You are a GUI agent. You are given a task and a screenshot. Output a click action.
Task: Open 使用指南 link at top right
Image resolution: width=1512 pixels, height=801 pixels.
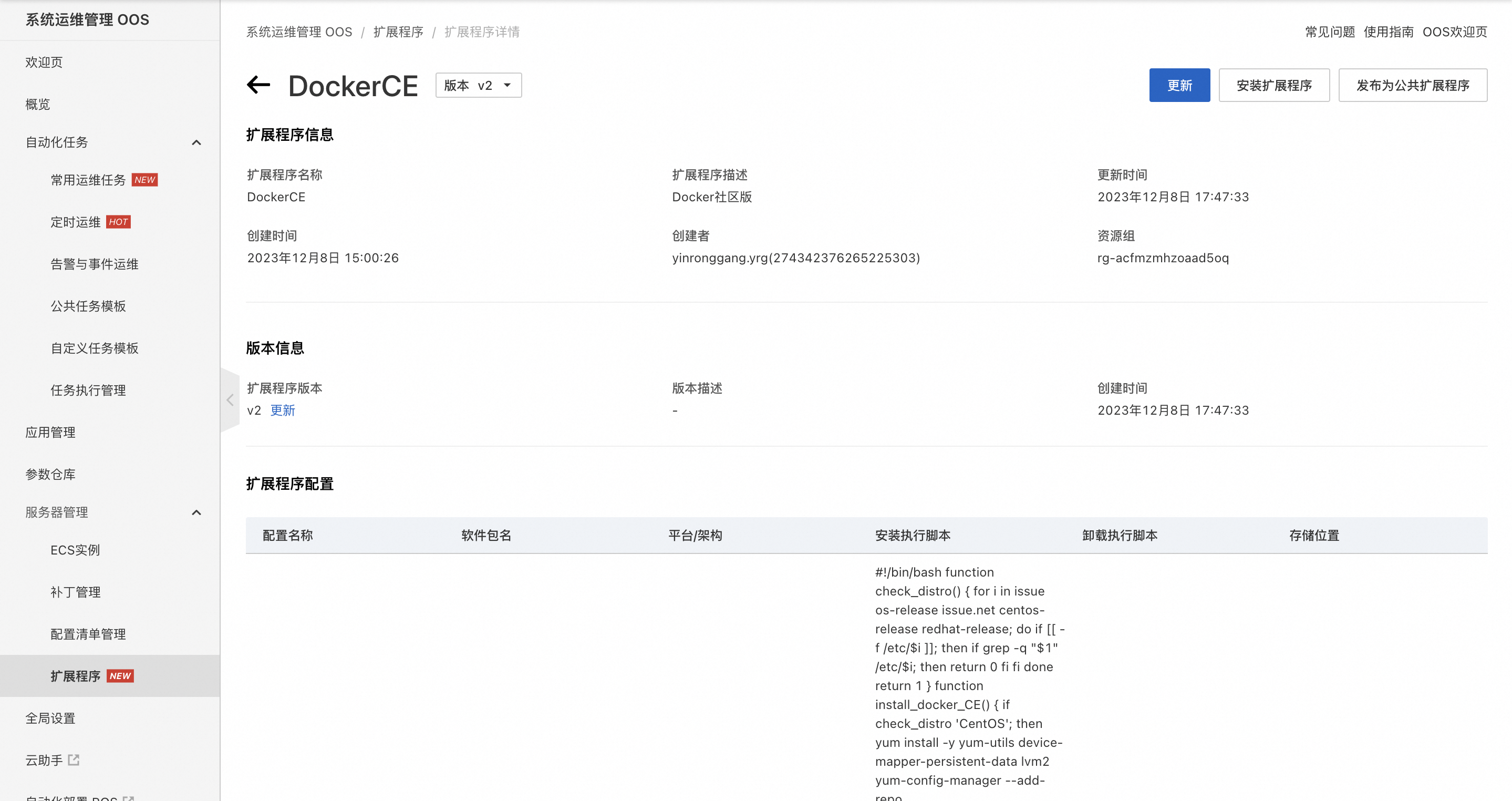pyautogui.click(x=1388, y=32)
